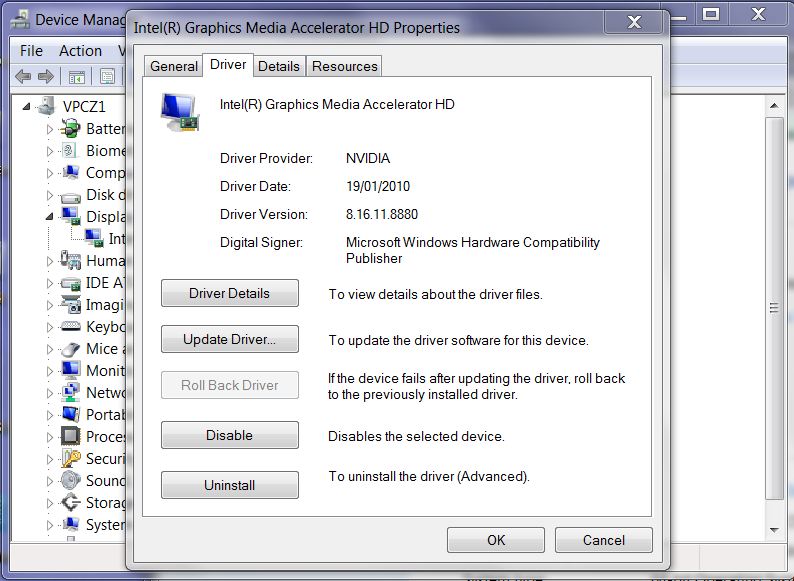Viewport: 794px width, 581px height.
Task: Click the Disable button
Action: 229,435
